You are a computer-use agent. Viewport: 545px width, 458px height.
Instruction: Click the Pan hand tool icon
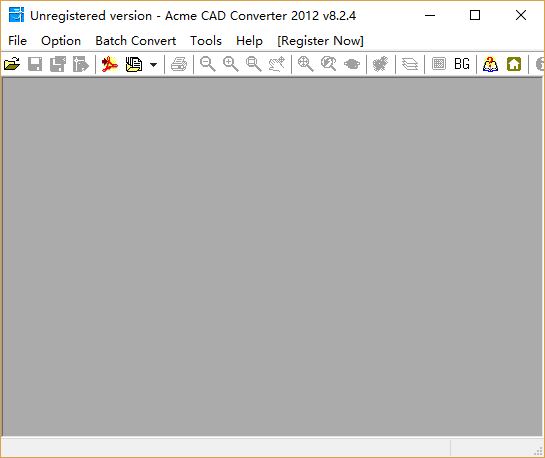277,64
